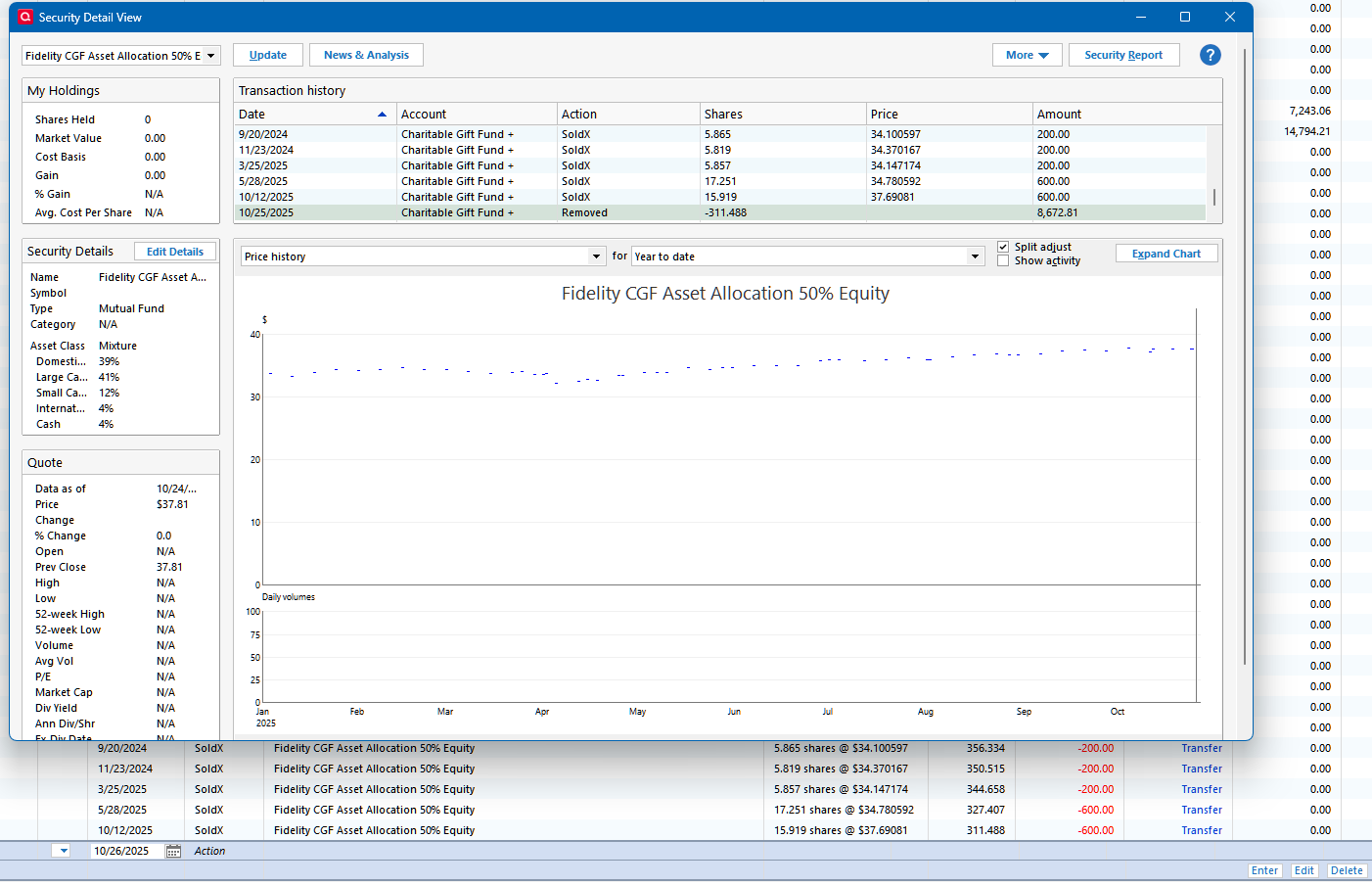Open the small dropdown arrow left of the register date

63,851
